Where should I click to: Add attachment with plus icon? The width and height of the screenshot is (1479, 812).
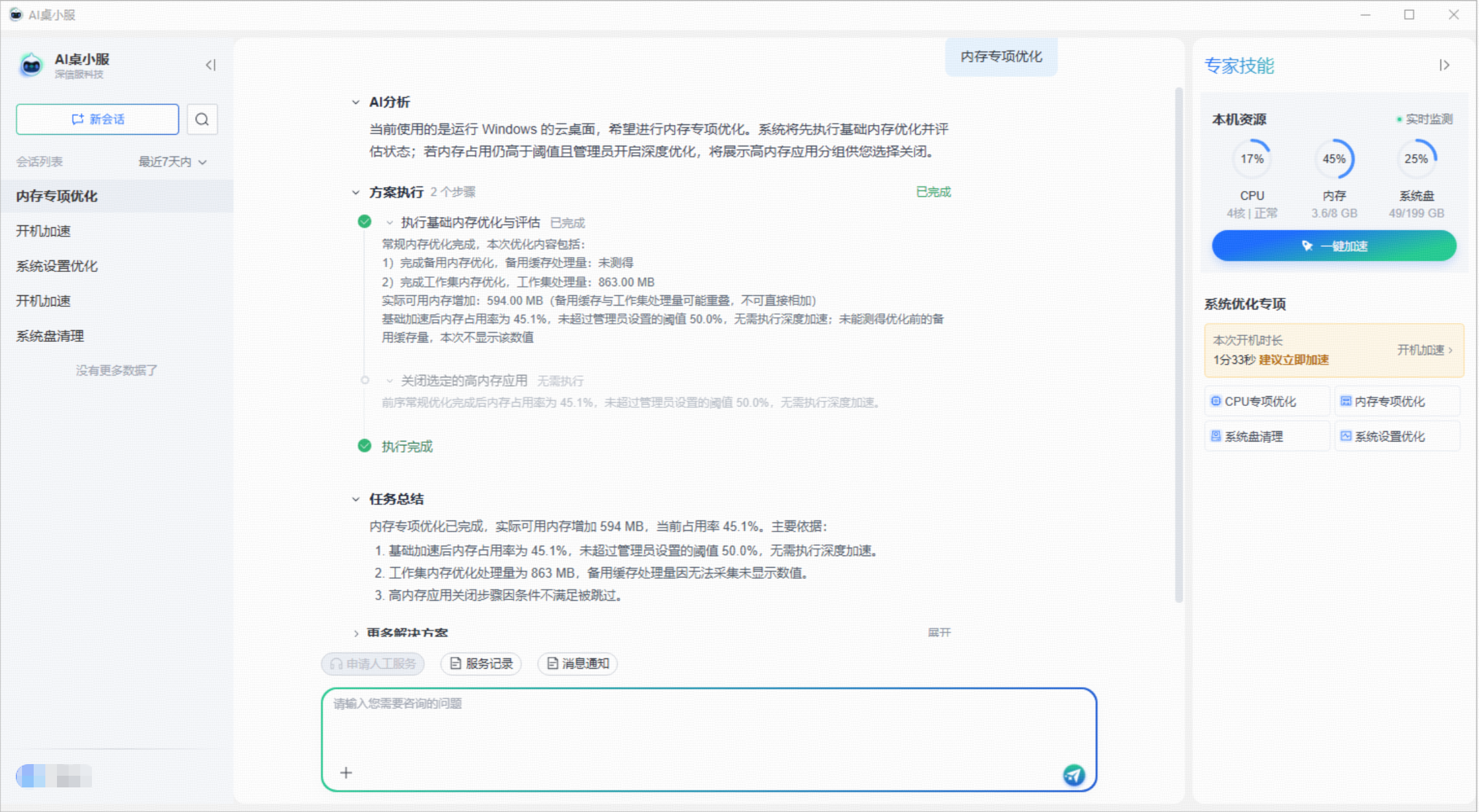[346, 773]
